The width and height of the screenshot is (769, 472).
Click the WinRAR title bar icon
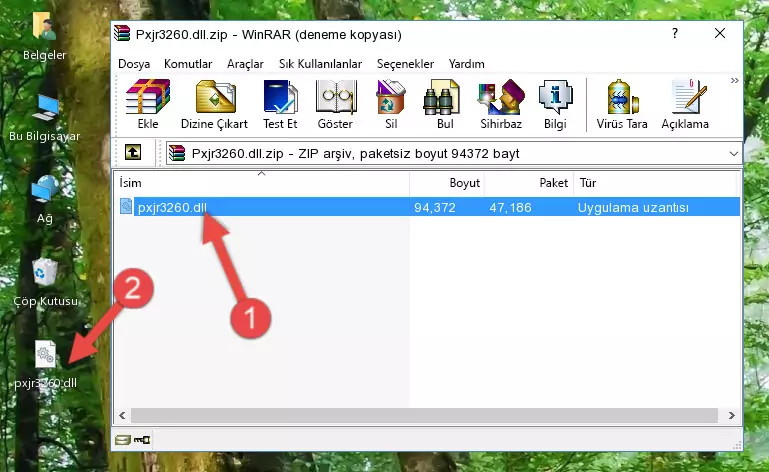[122, 34]
